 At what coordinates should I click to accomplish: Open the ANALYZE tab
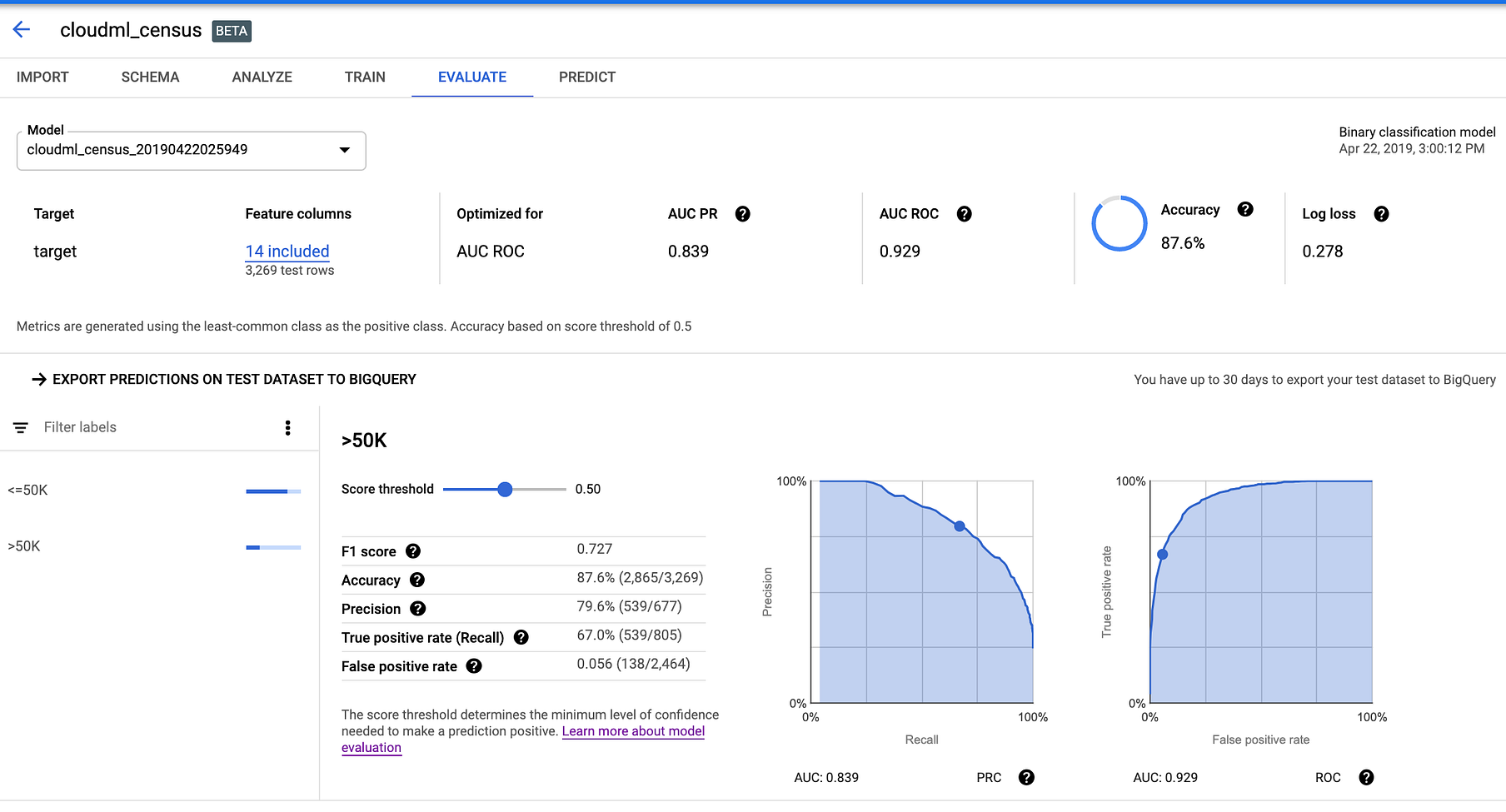[x=262, y=77]
